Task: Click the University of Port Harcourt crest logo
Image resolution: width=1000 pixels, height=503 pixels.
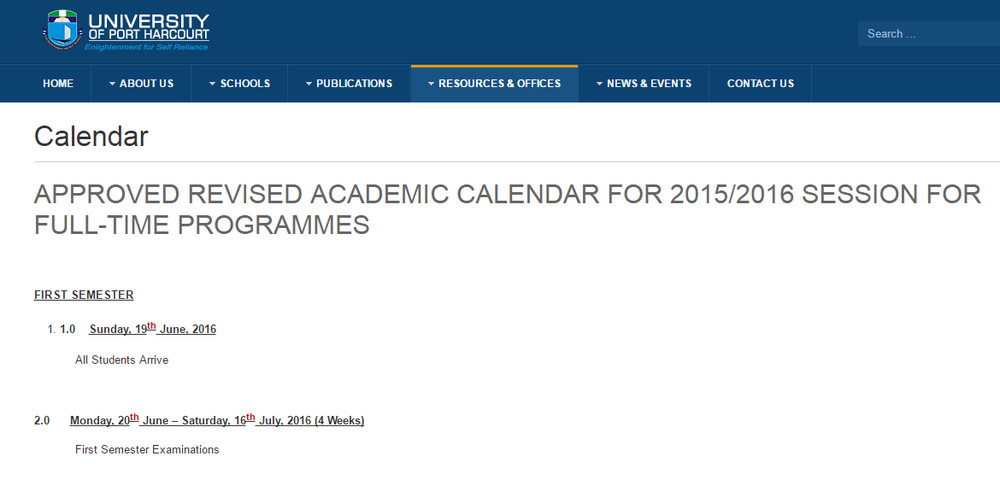Action: pyautogui.click(x=62, y=29)
